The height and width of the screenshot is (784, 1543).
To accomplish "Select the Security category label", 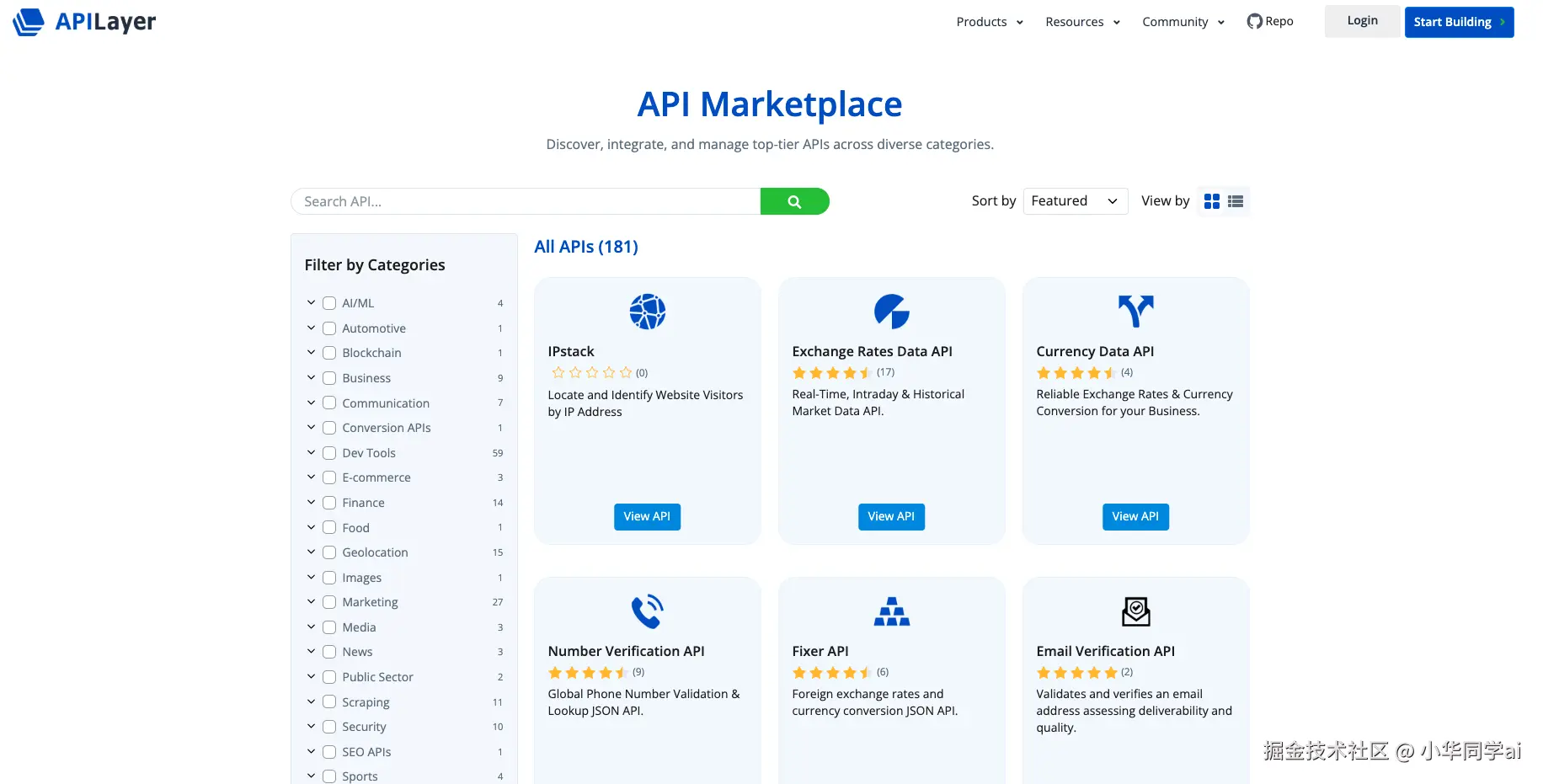I will tap(364, 727).
